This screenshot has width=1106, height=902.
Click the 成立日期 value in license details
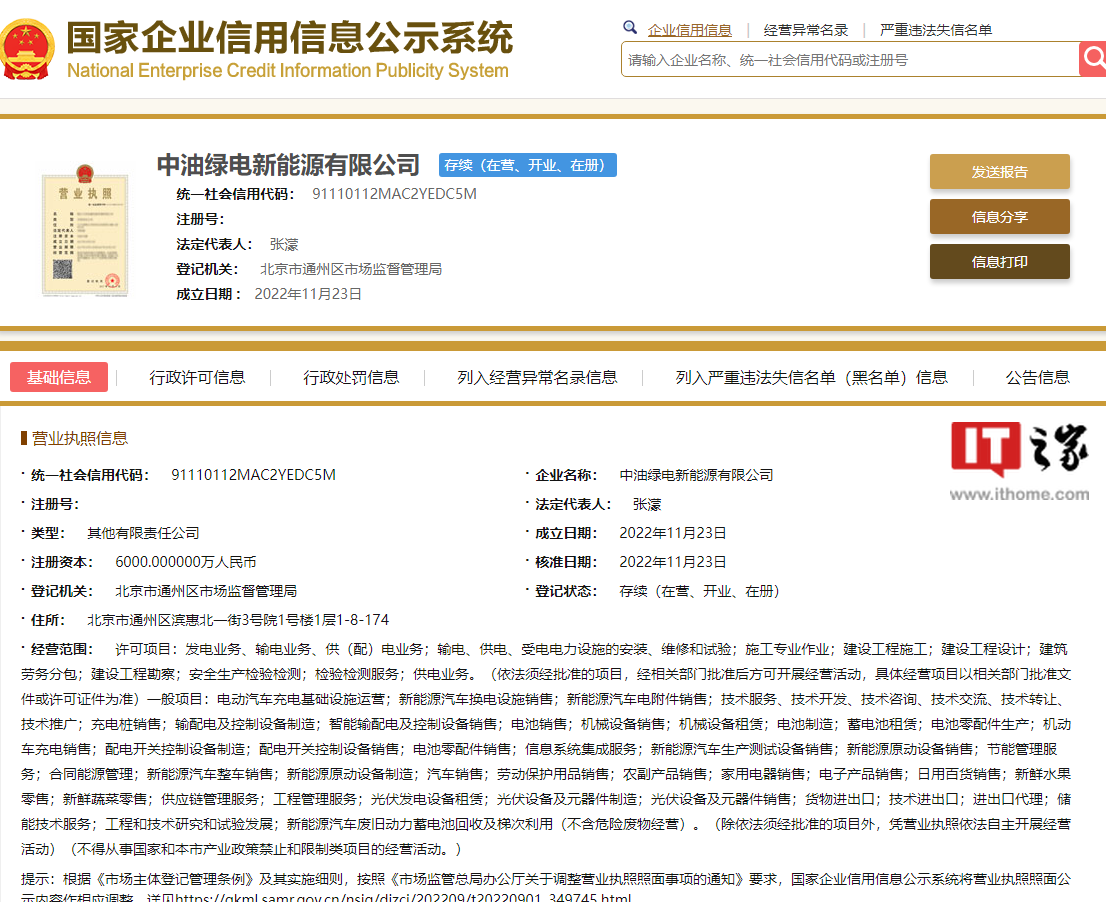(672, 533)
